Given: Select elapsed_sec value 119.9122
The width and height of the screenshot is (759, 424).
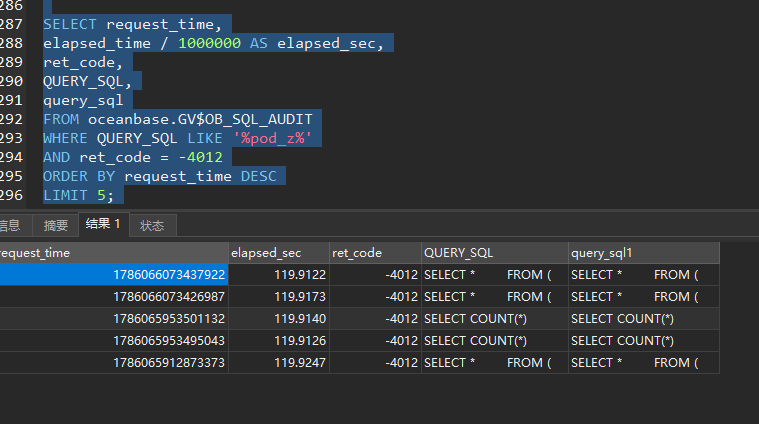Looking at the screenshot, I should [279, 274].
